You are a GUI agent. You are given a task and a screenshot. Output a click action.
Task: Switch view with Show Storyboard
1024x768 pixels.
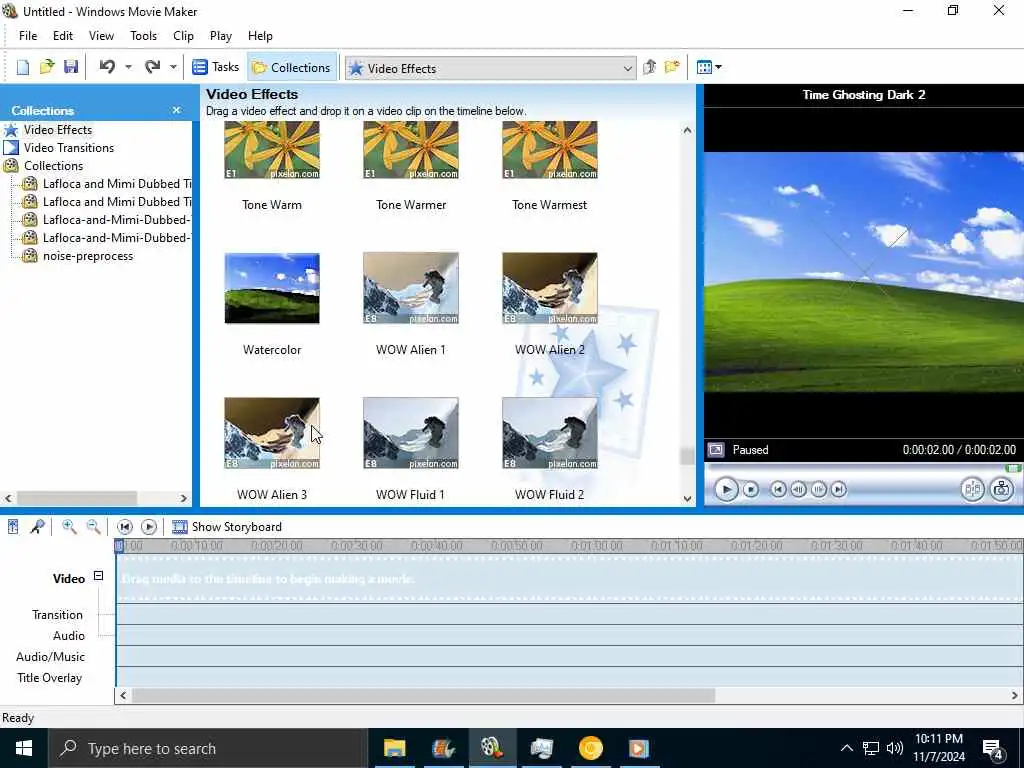pos(227,527)
